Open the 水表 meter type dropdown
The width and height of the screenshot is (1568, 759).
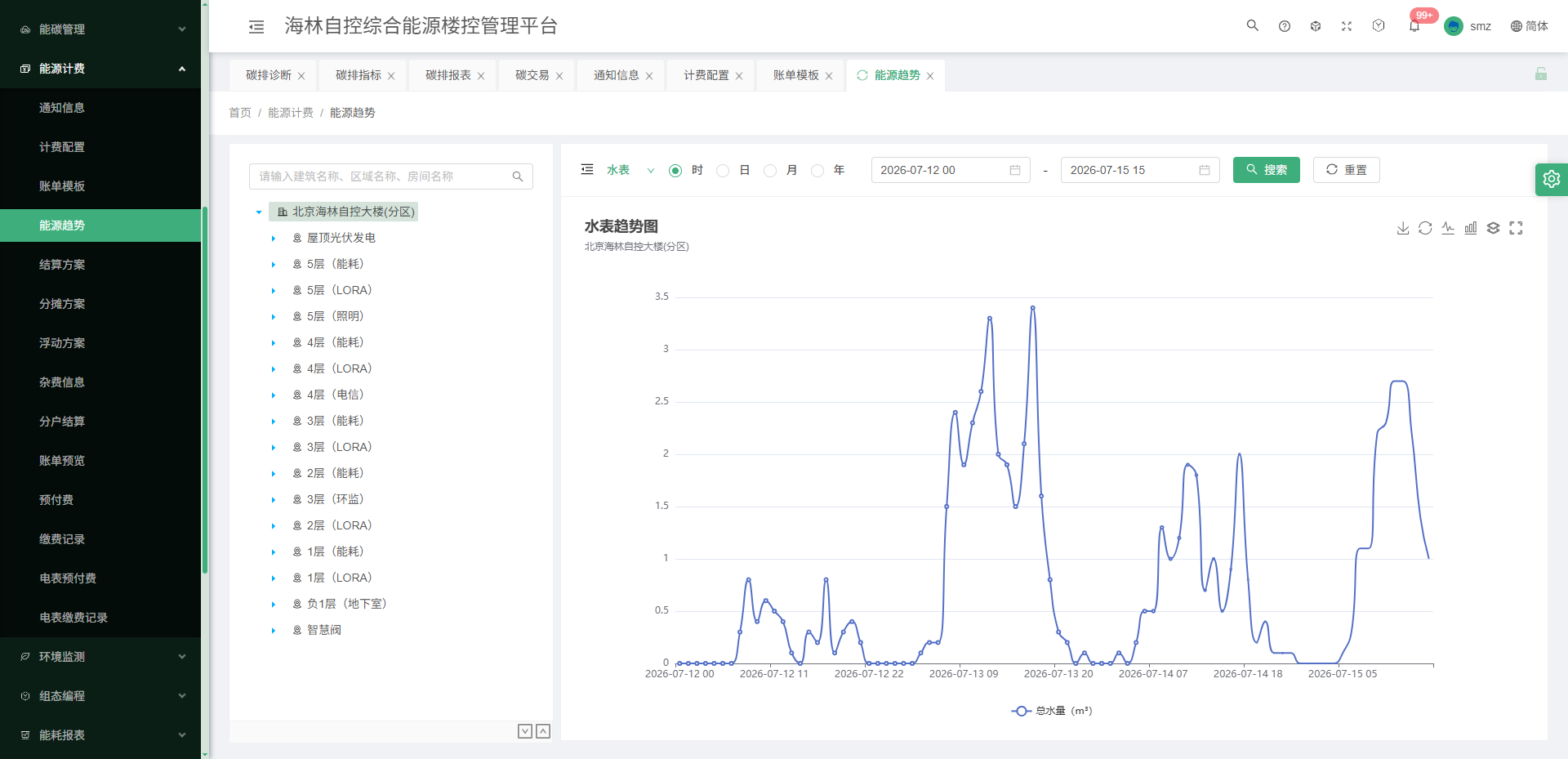[x=630, y=170]
